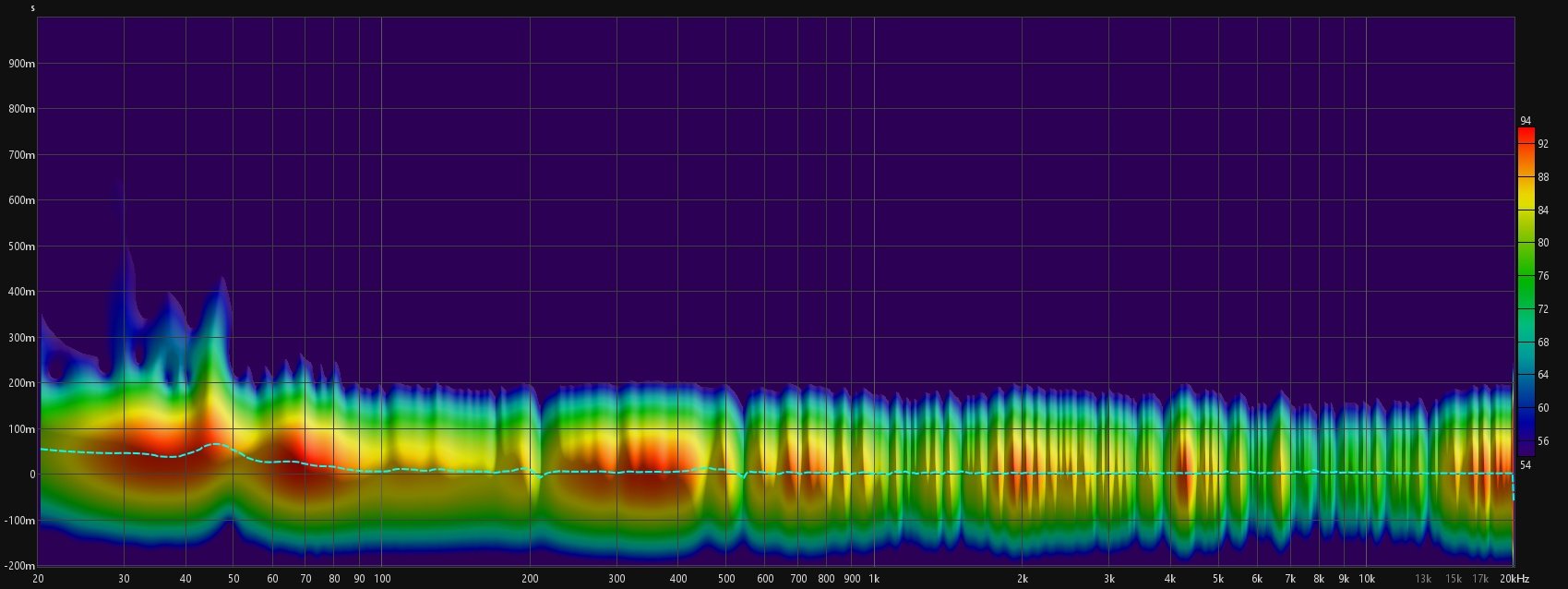Click the 4k frequency-axis label
The height and width of the screenshot is (589, 1568).
[x=1171, y=579]
